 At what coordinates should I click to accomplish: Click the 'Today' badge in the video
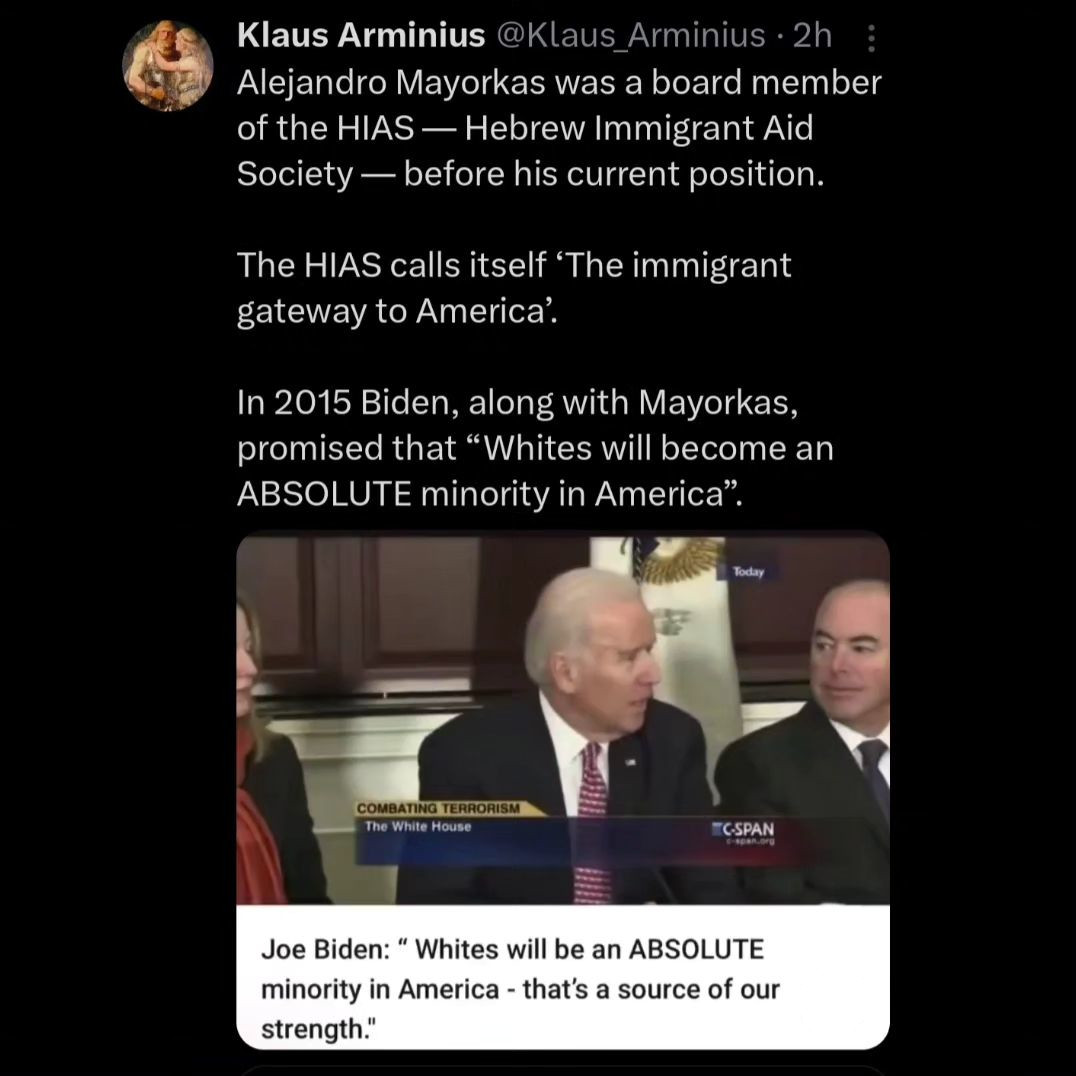(748, 572)
